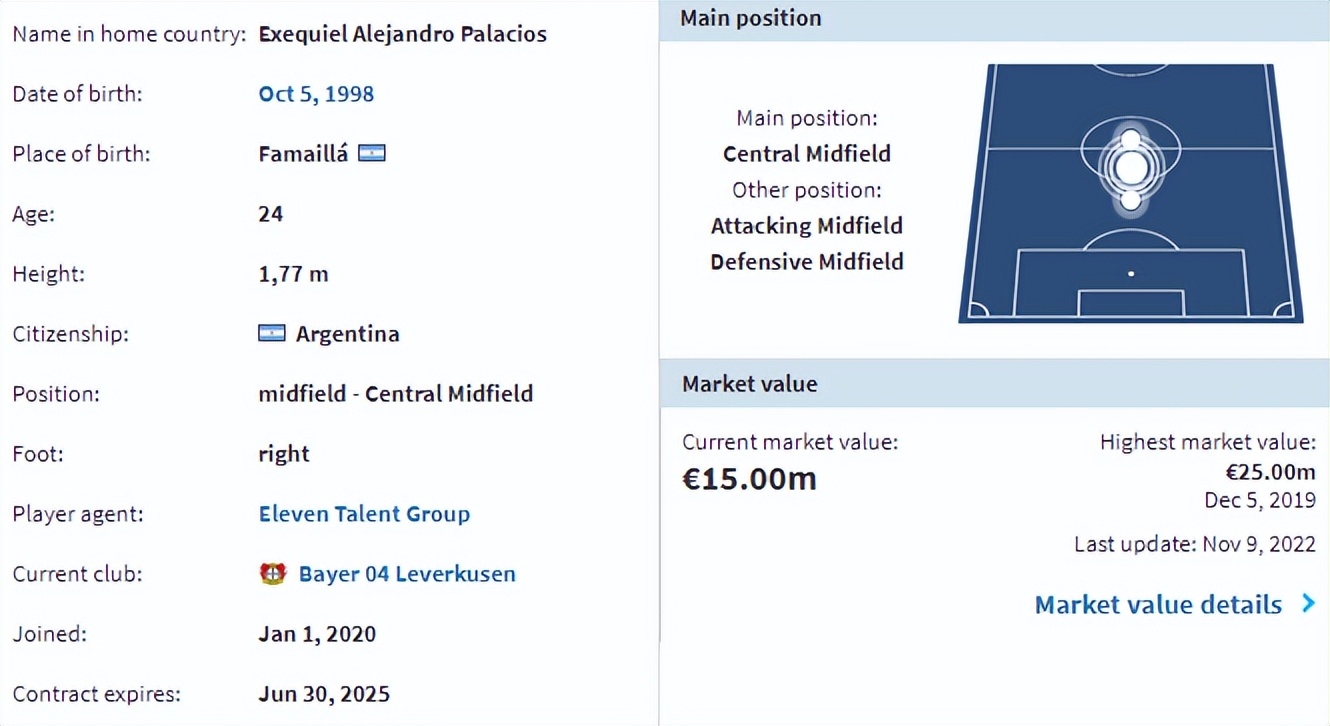
Task: Click the Bayer 04 Leverkusen club crest
Action: coord(273,574)
